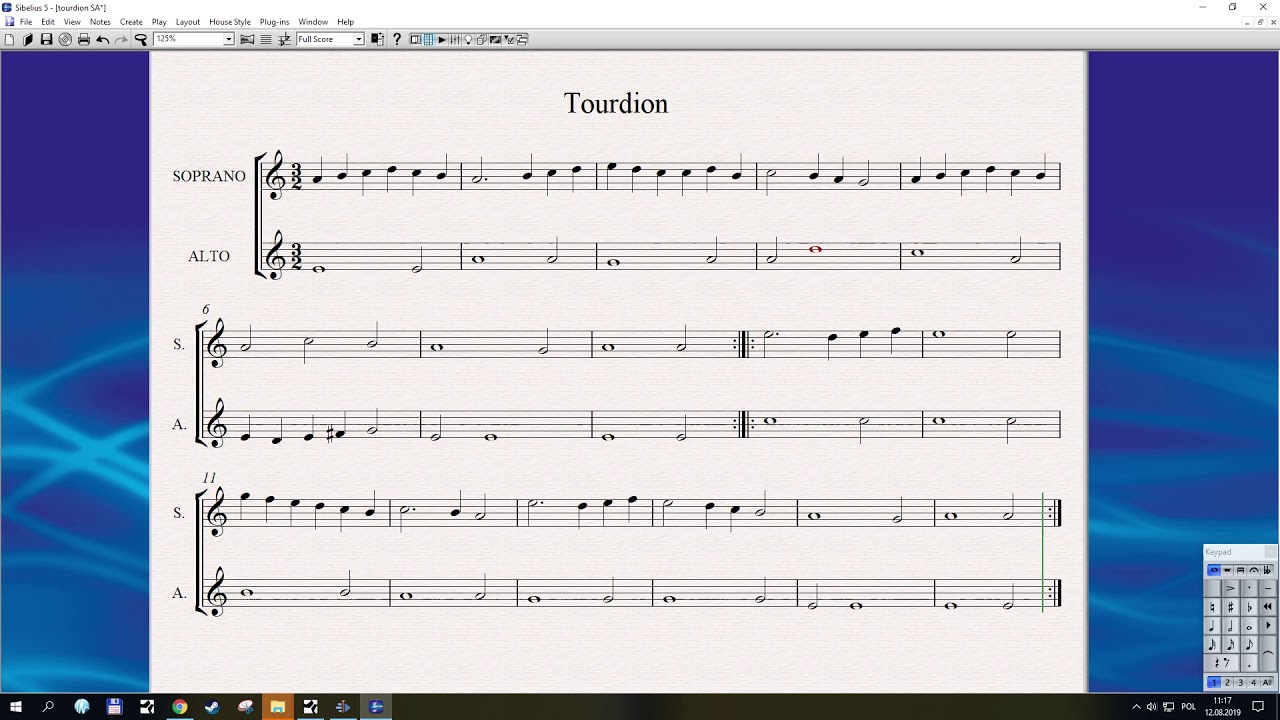Viewport: 1280px width, 720px height.
Task: Open the Window menu
Action: pos(313,22)
